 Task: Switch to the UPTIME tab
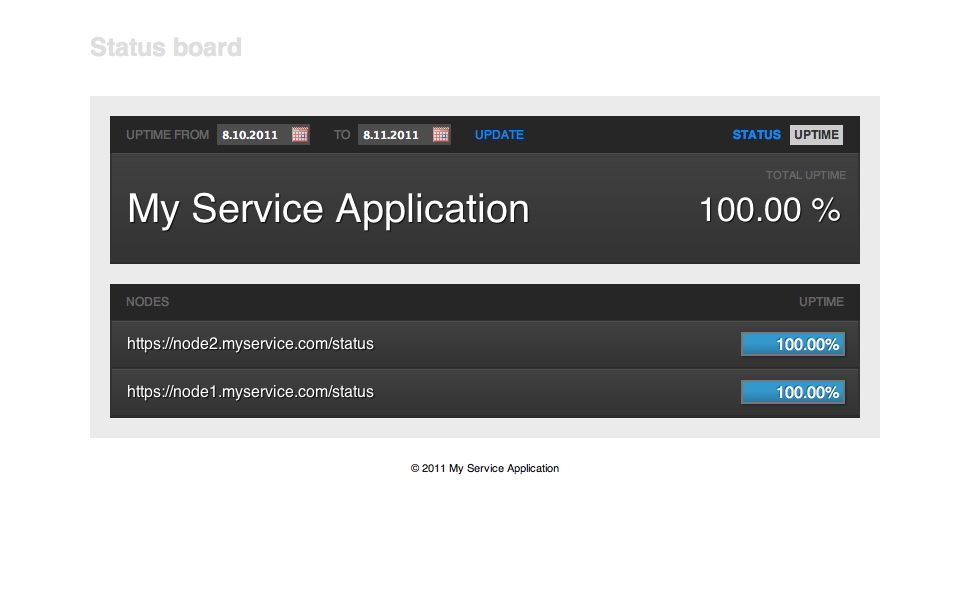(816, 135)
